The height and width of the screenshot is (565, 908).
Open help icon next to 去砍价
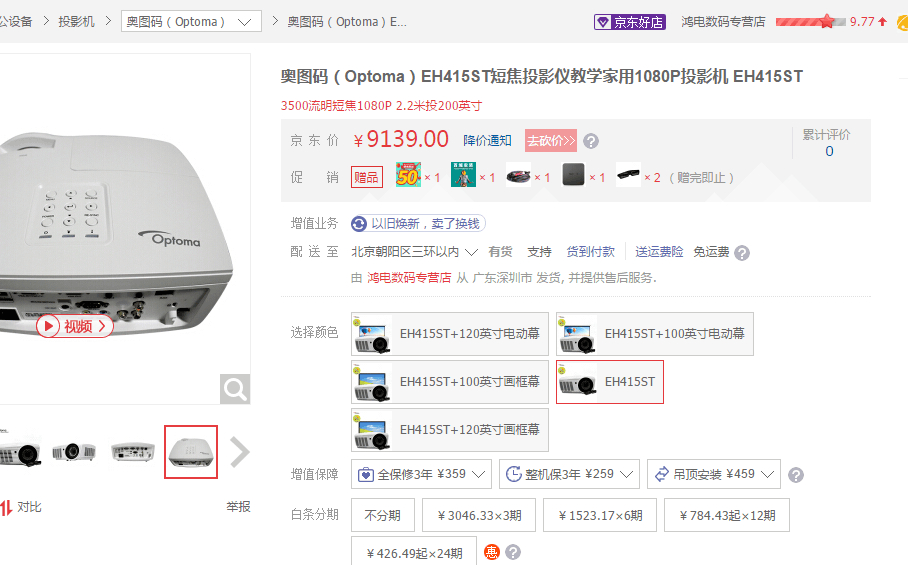click(591, 141)
